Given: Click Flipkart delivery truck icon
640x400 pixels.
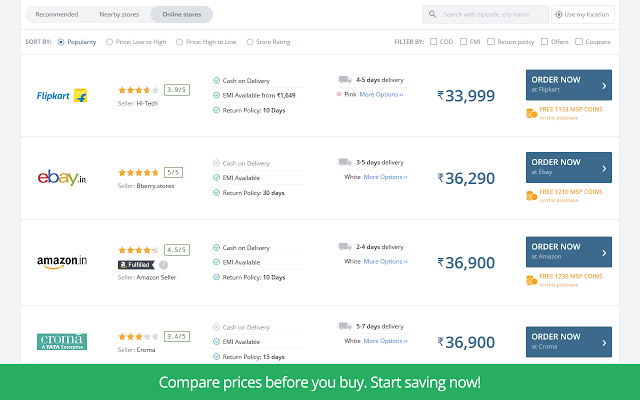Looking at the screenshot, I should (344, 80).
